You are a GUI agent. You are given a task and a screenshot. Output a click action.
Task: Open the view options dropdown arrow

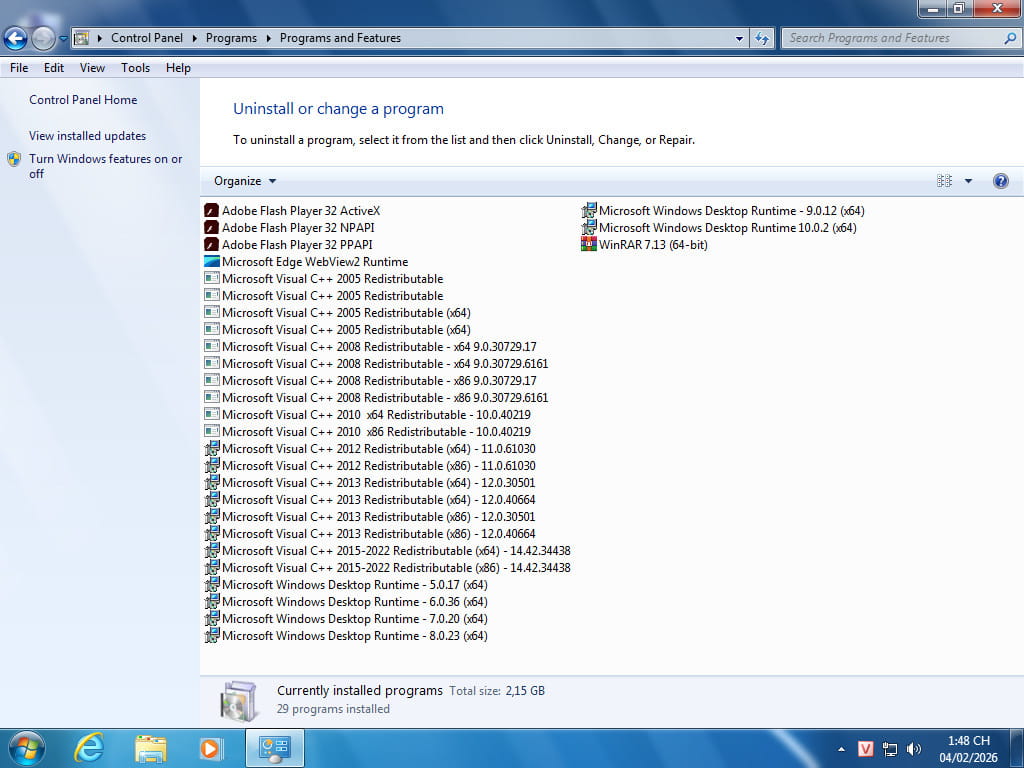(968, 181)
